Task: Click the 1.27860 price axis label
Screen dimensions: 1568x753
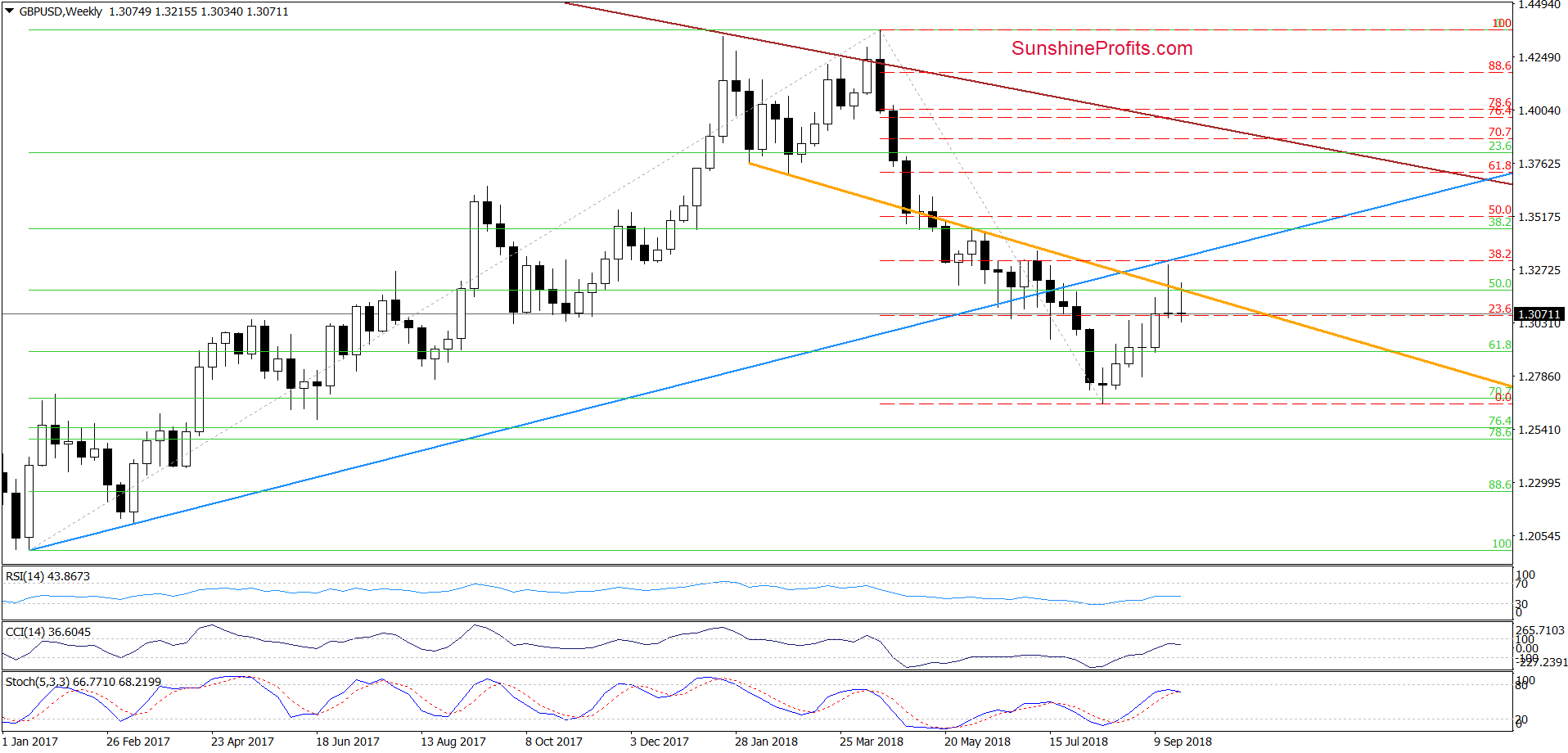Action: 1539,376
